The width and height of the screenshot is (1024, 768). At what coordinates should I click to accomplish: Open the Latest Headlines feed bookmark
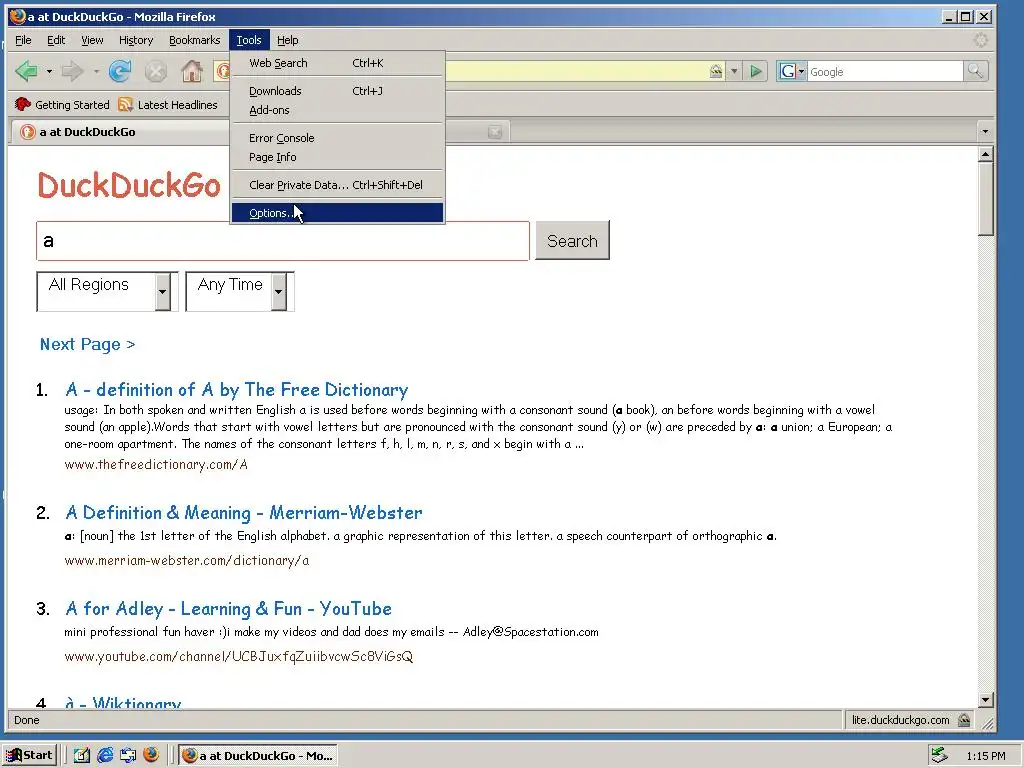[x=169, y=104]
